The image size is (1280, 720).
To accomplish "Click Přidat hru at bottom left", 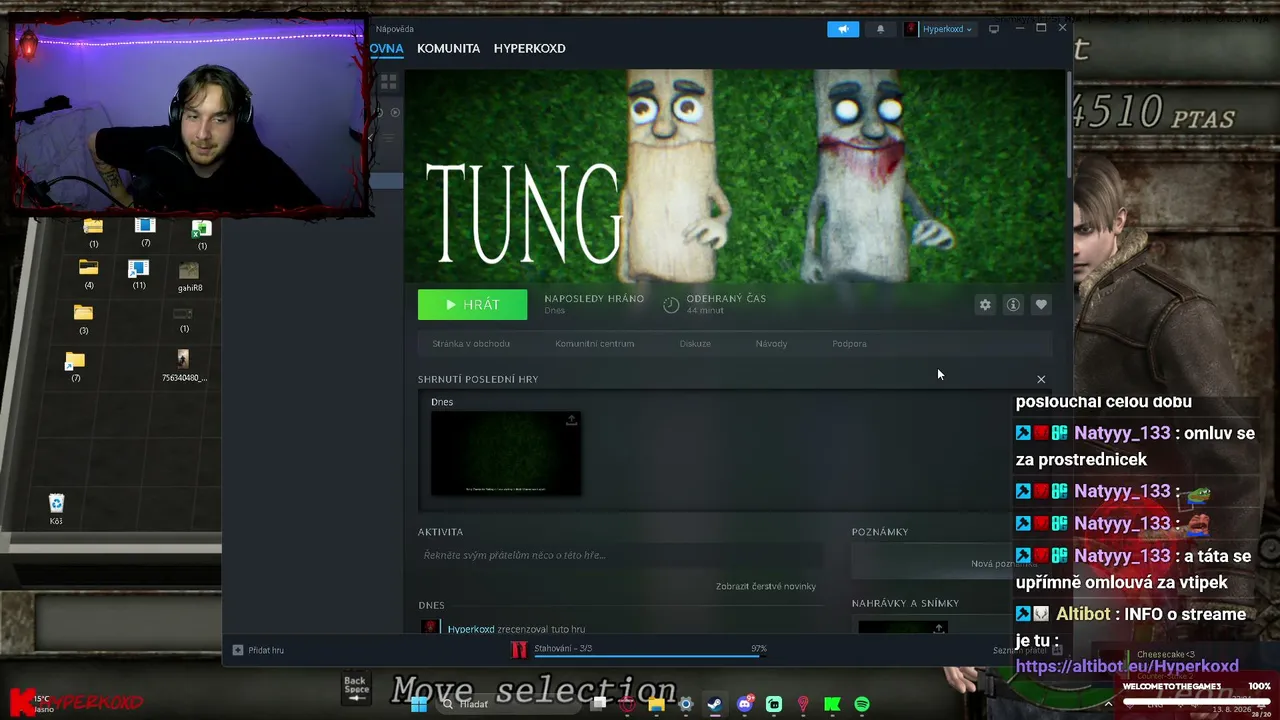I will (x=258, y=650).
